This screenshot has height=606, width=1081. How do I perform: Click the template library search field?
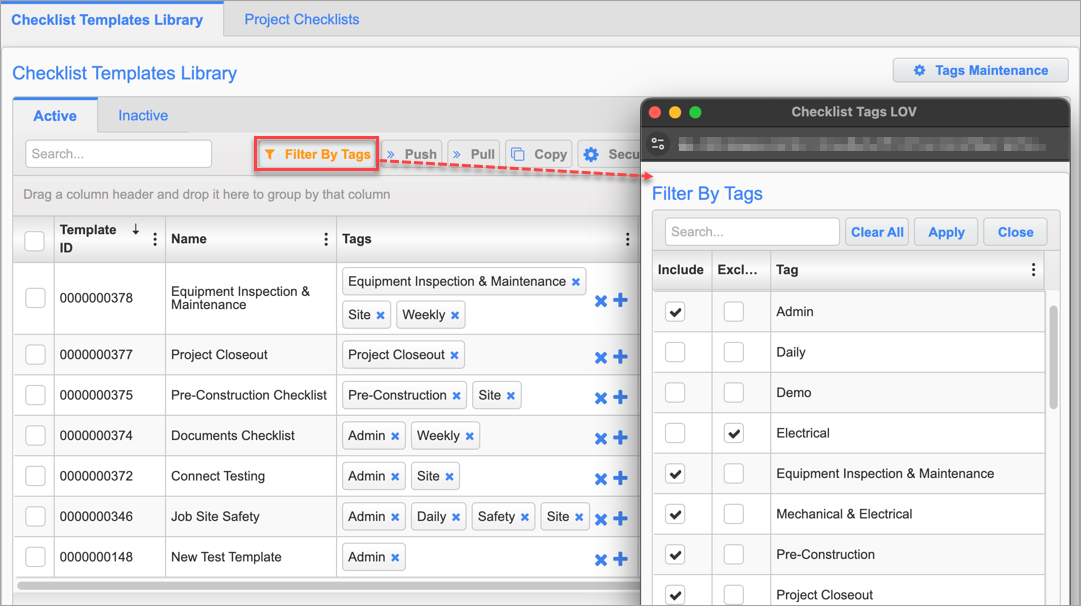coord(119,154)
